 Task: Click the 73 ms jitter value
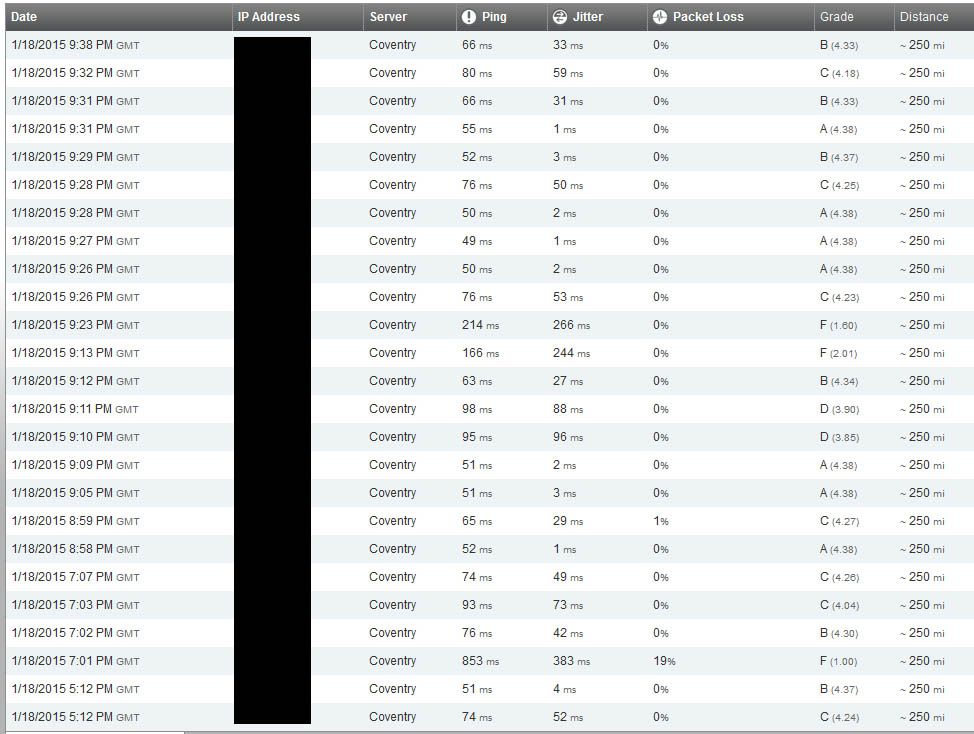pos(568,605)
